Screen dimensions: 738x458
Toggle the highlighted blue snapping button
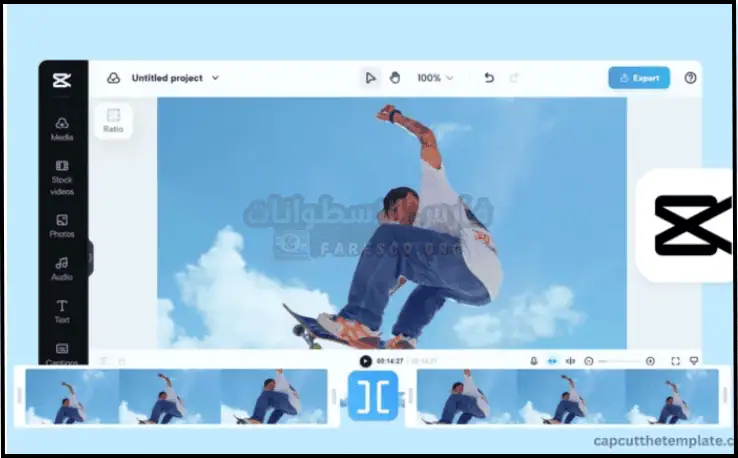552,361
